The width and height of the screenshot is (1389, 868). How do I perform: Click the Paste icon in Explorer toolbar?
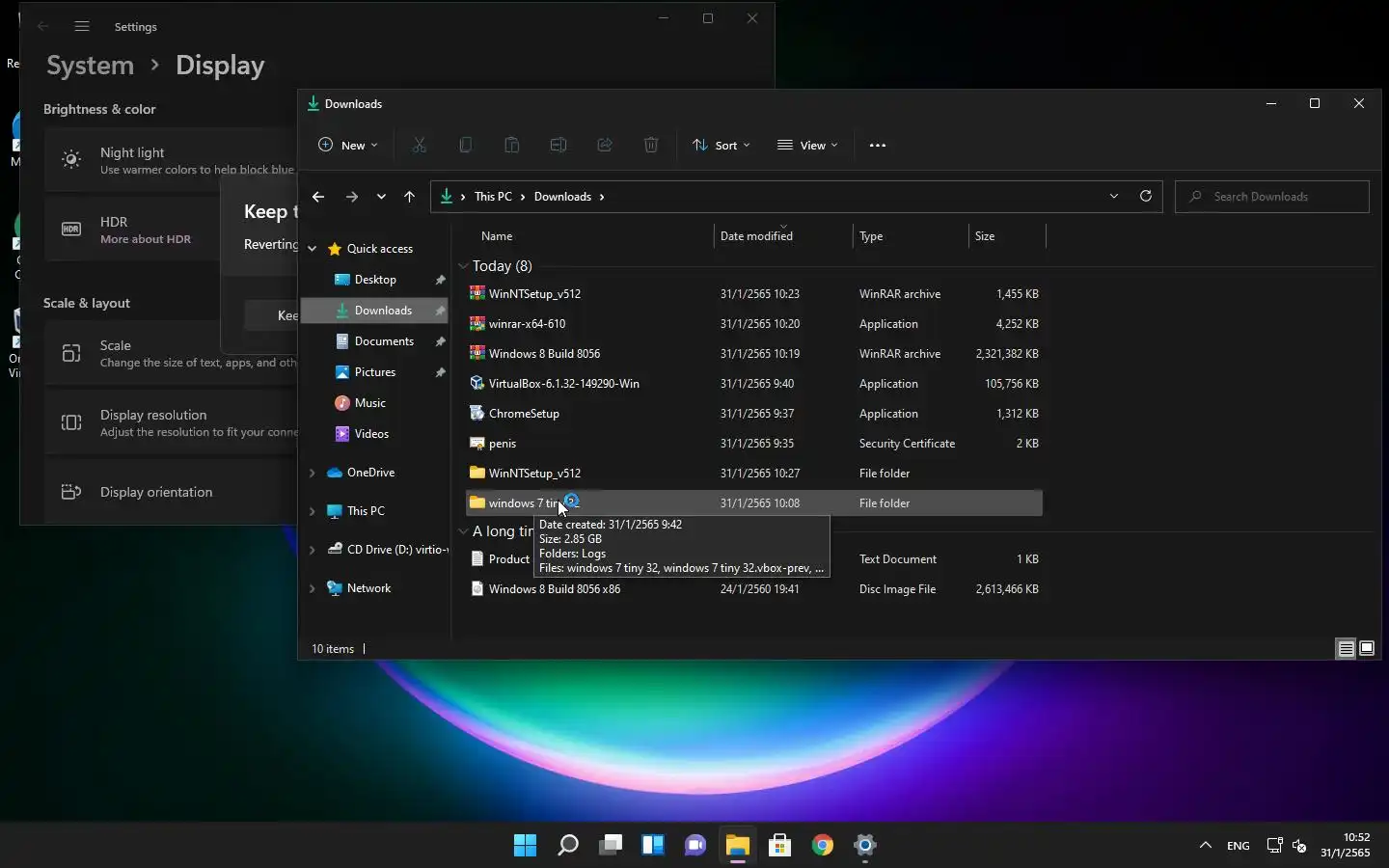[x=512, y=145]
